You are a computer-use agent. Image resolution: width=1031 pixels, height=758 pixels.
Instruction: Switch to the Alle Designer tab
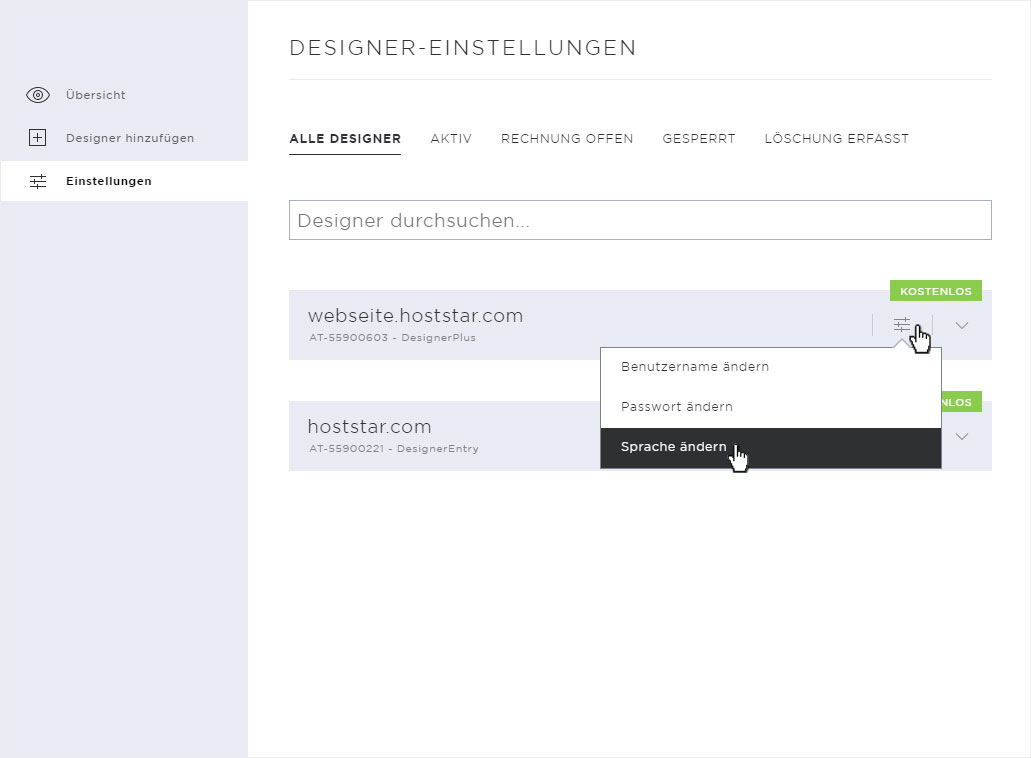tap(345, 139)
